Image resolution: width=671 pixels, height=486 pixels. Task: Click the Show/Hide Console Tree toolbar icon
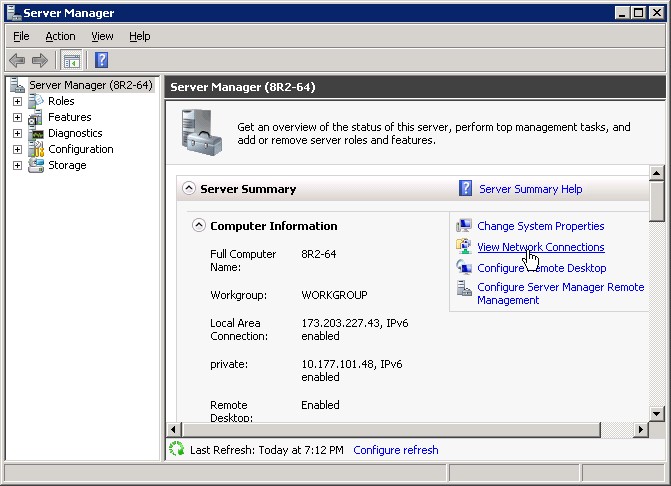coord(72,61)
